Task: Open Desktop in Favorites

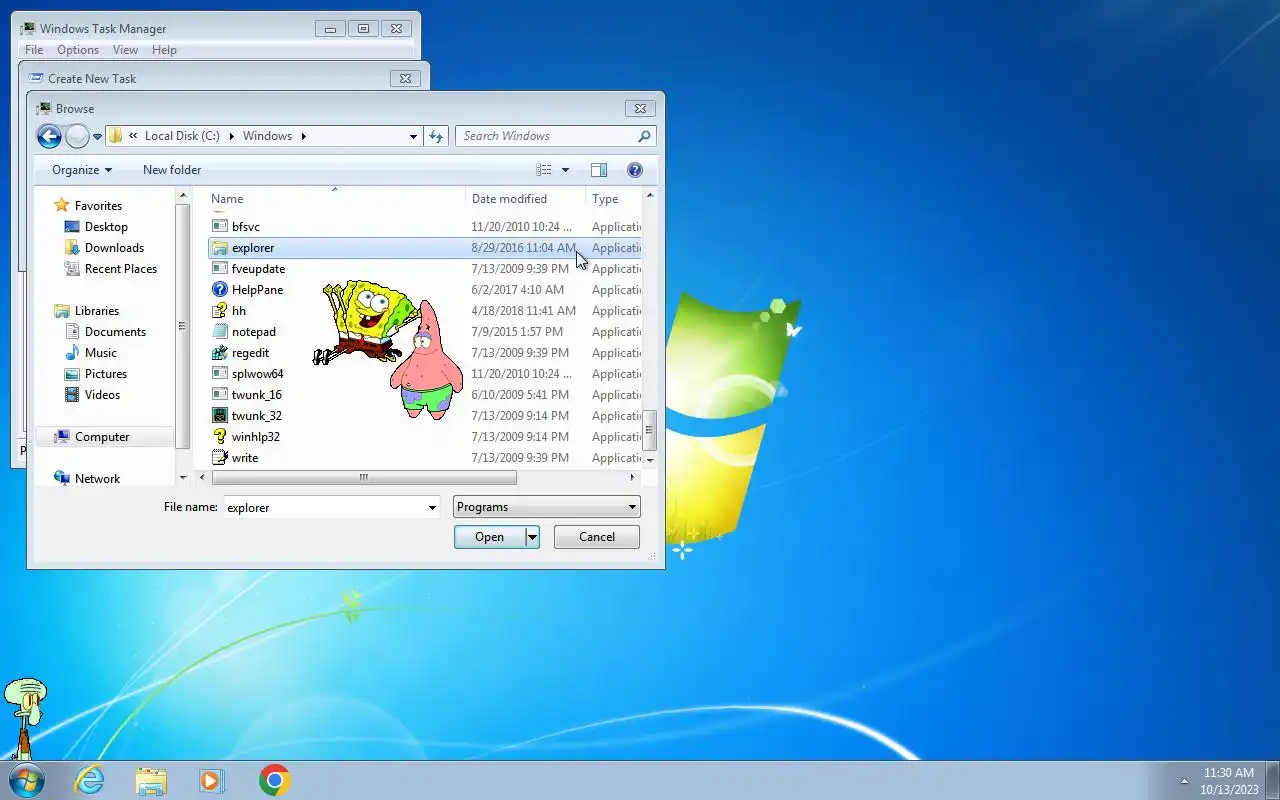Action: pos(106,227)
